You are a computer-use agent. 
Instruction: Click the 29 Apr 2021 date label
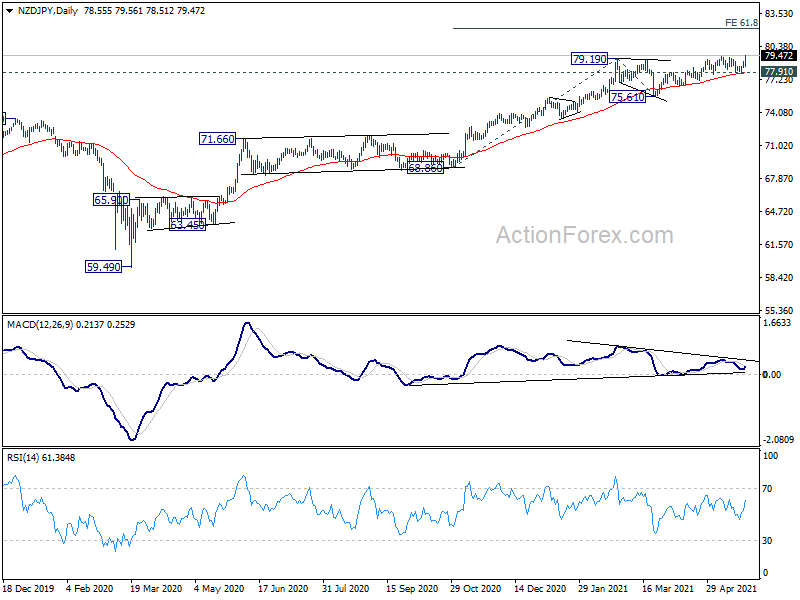tap(731, 588)
